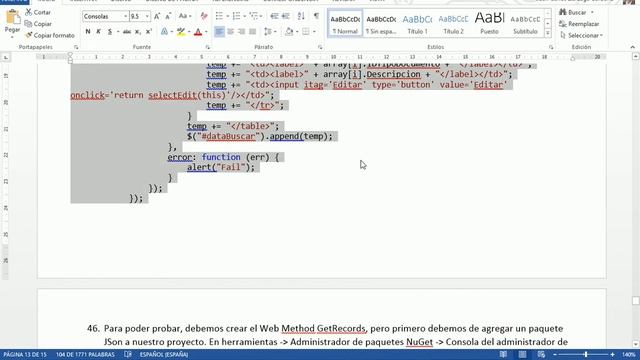
Task: Select center alignment icon
Action: pos(231,31)
